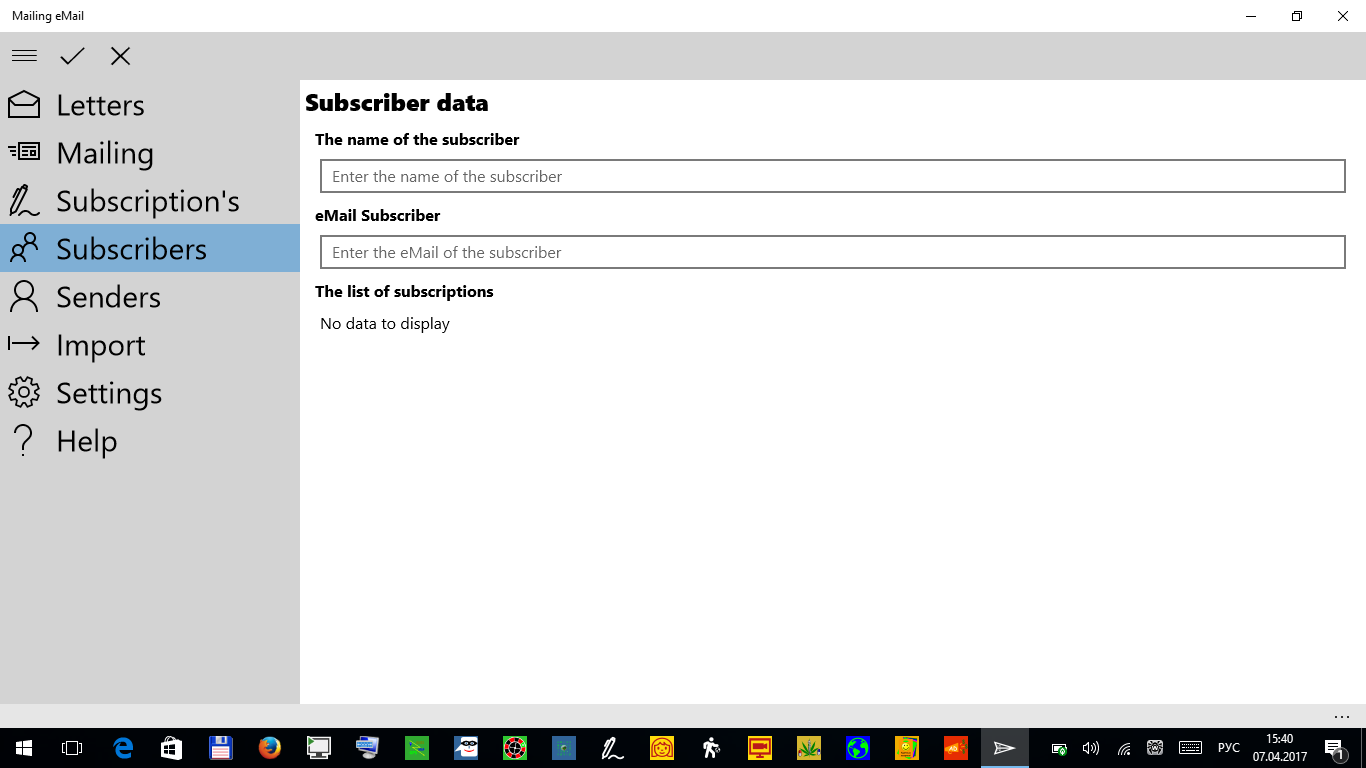Screen dimensions: 1366x768
Task: Open the Help page
Action: click(150, 440)
